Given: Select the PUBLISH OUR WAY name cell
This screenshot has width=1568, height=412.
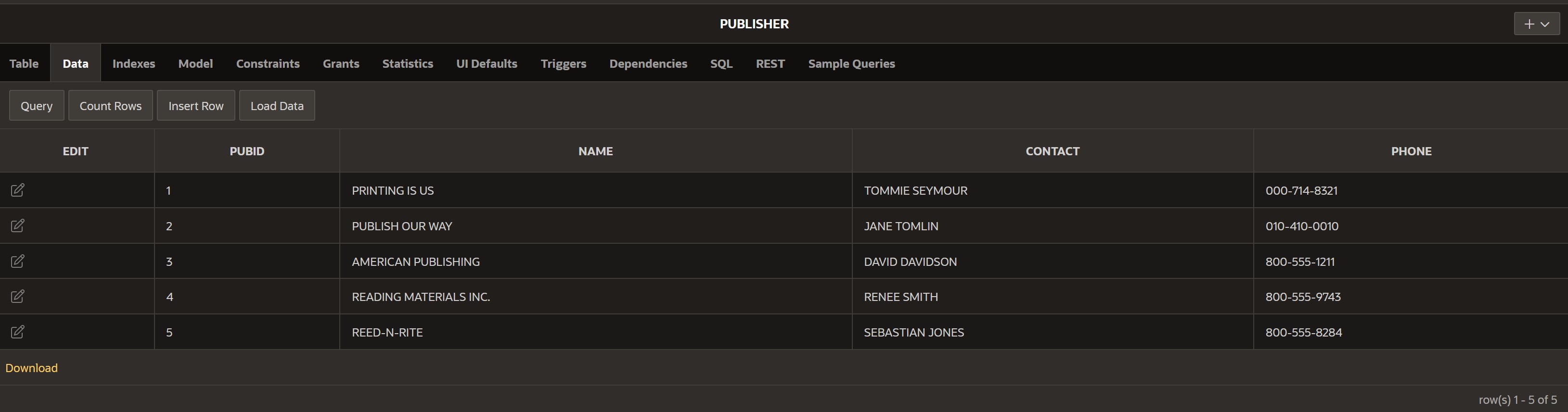Looking at the screenshot, I should (x=595, y=225).
